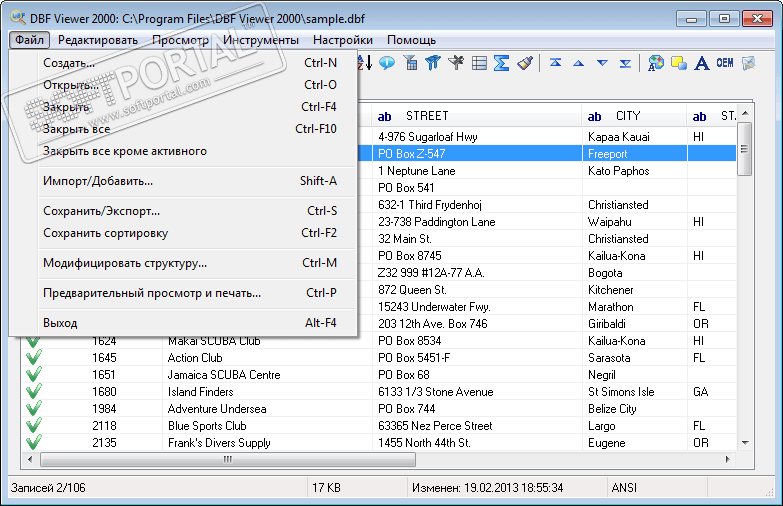This screenshot has width=783, height=506.
Task: Jump to last record arrow icon
Action: [625, 63]
